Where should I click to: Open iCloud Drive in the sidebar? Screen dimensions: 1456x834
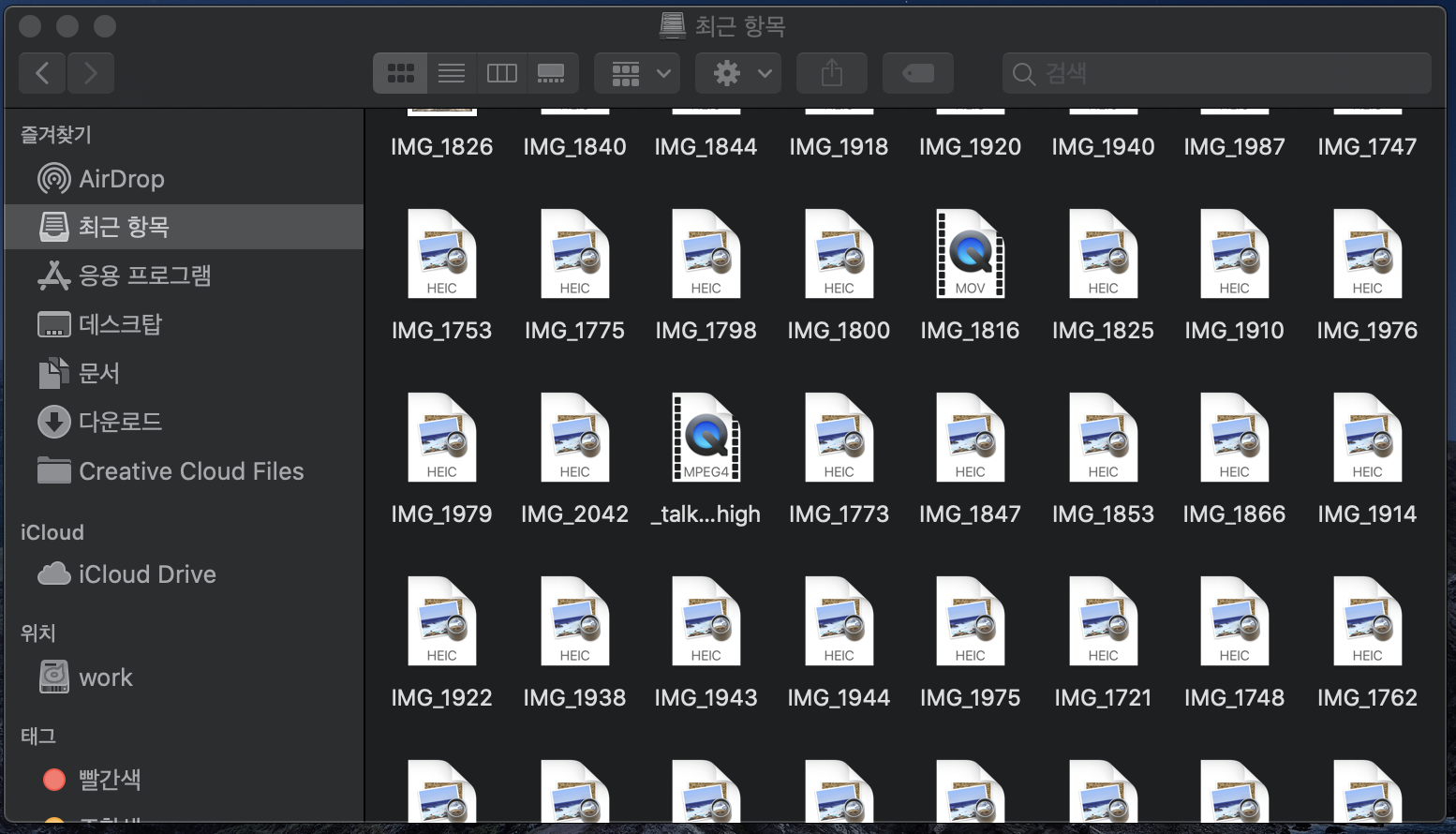click(x=184, y=573)
